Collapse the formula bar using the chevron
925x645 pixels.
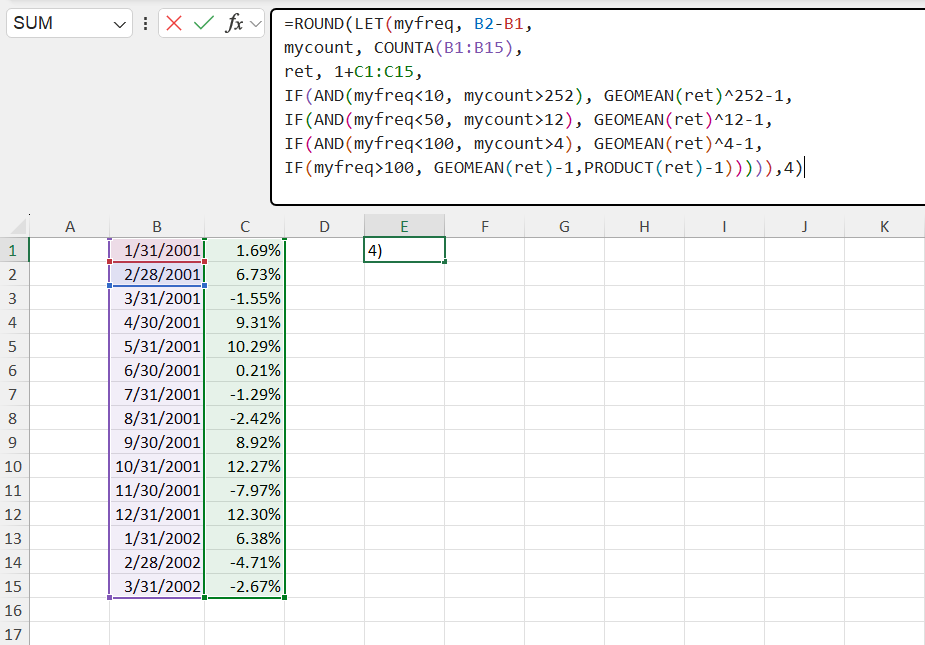(x=256, y=23)
